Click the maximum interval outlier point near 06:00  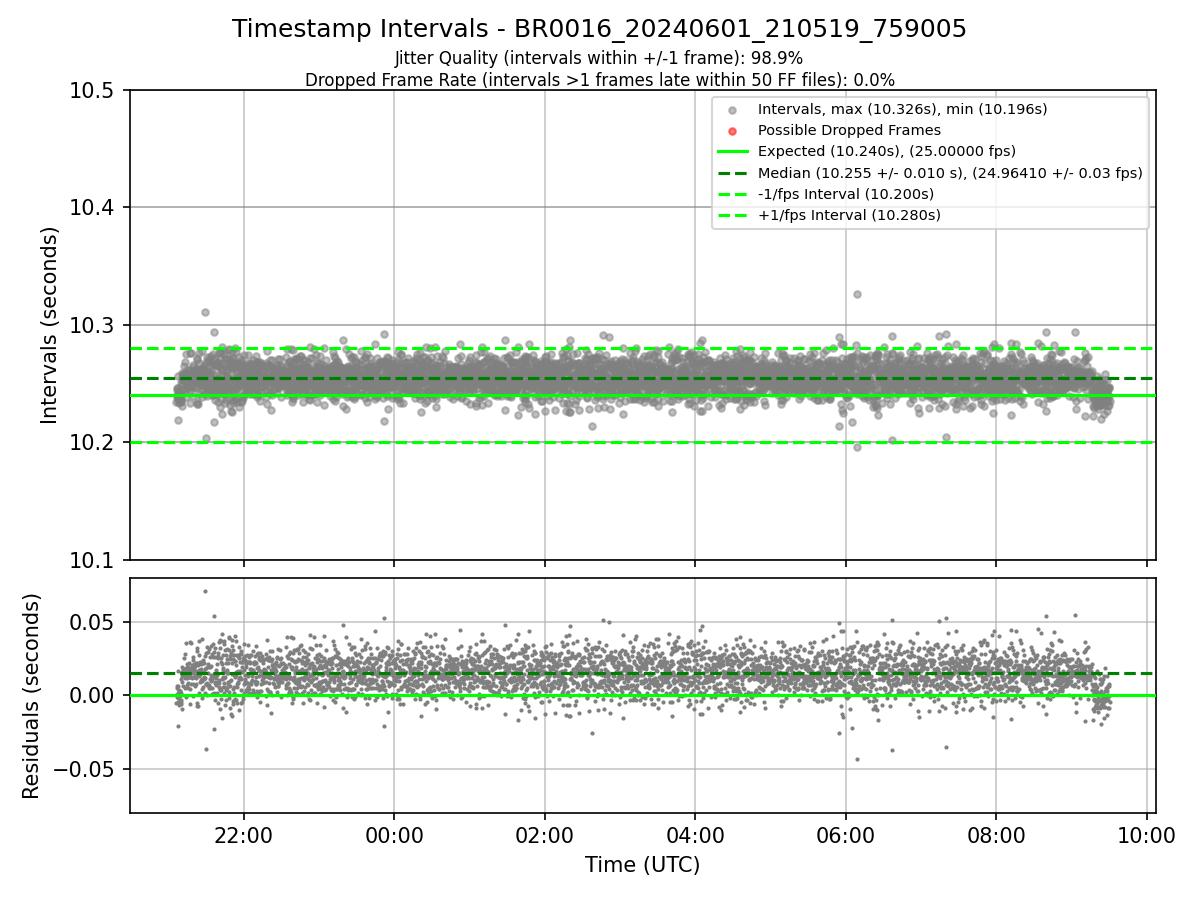(857, 294)
